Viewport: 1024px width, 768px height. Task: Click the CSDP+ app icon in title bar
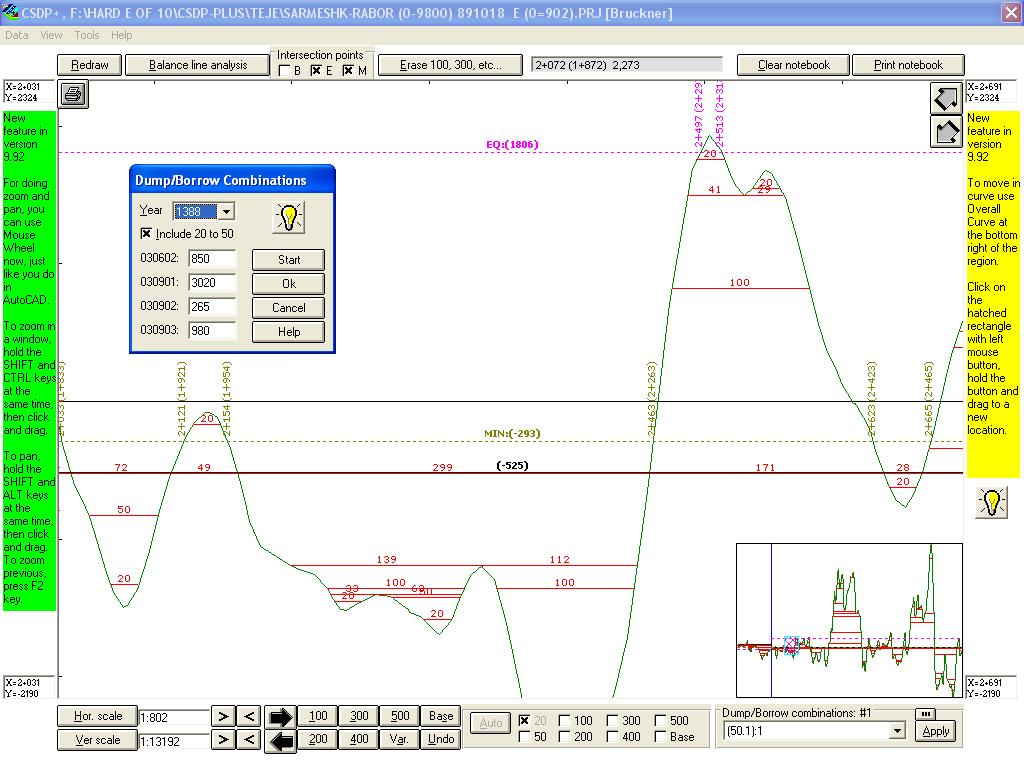[x=10, y=12]
